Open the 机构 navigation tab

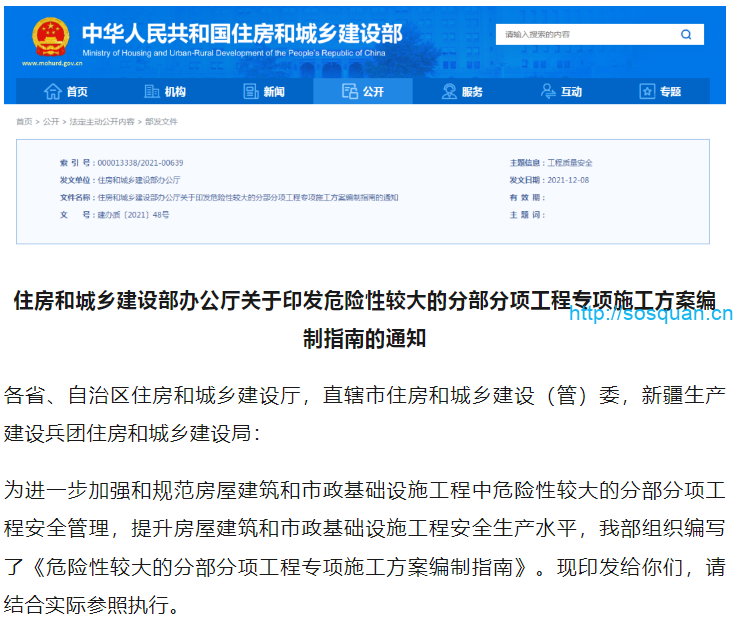(x=165, y=91)
